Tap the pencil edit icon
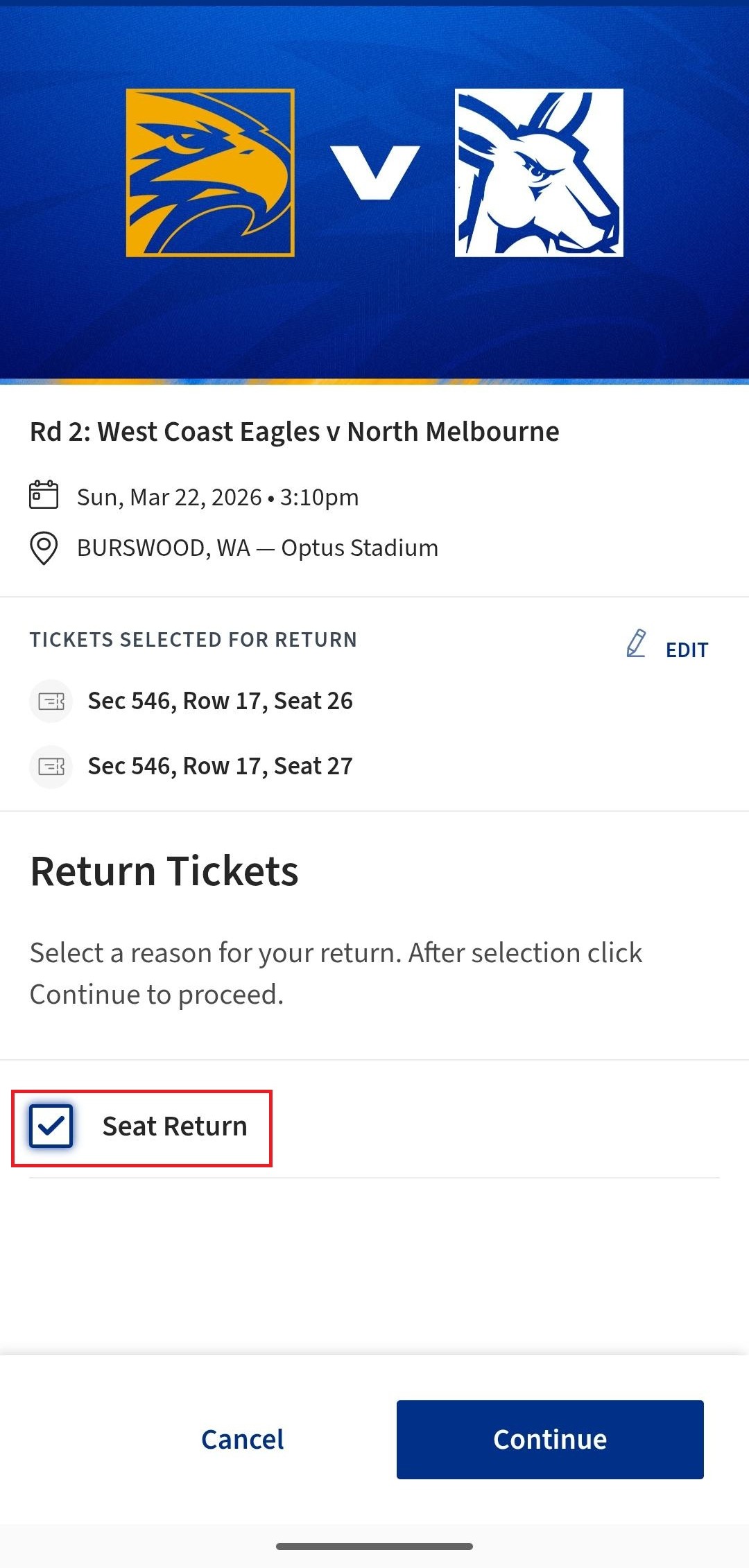 point(636,644)
